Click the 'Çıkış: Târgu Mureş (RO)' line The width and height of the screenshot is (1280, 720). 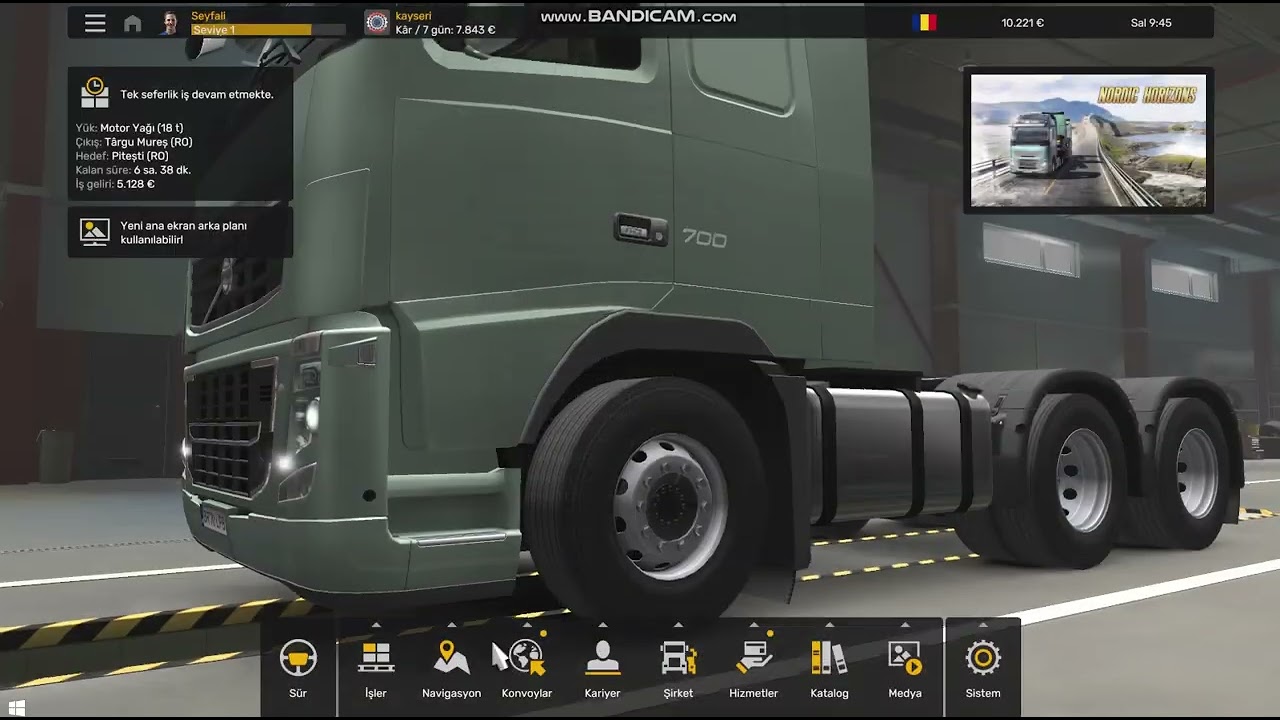(134, 142)
